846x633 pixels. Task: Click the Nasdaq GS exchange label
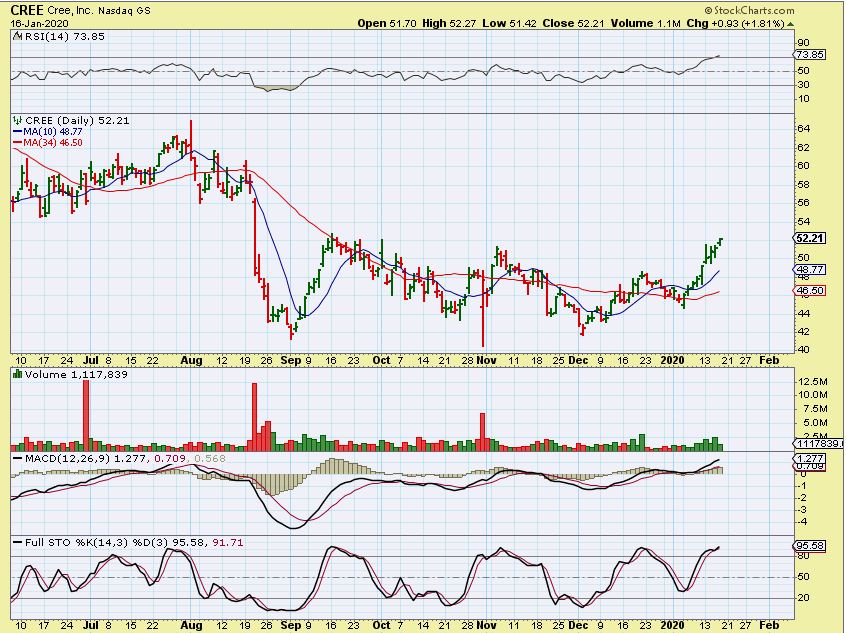click(x=125, y=11)
